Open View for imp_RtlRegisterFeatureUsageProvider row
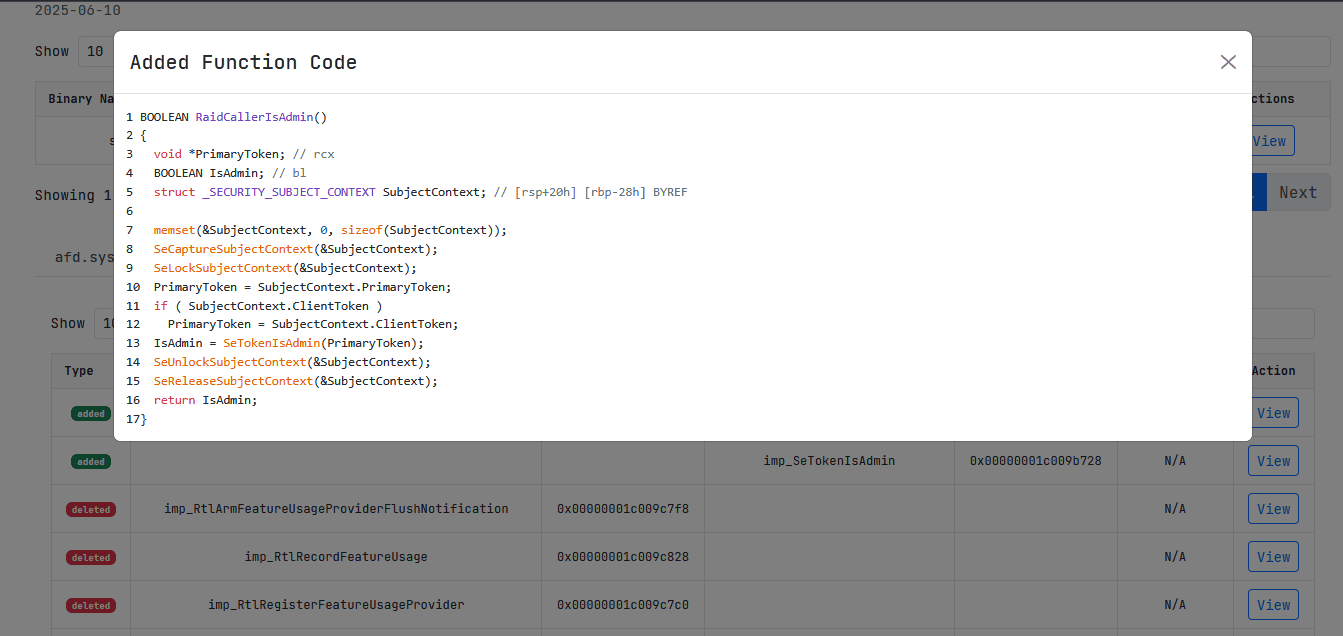1343x636 pixels. point(1273,605)
